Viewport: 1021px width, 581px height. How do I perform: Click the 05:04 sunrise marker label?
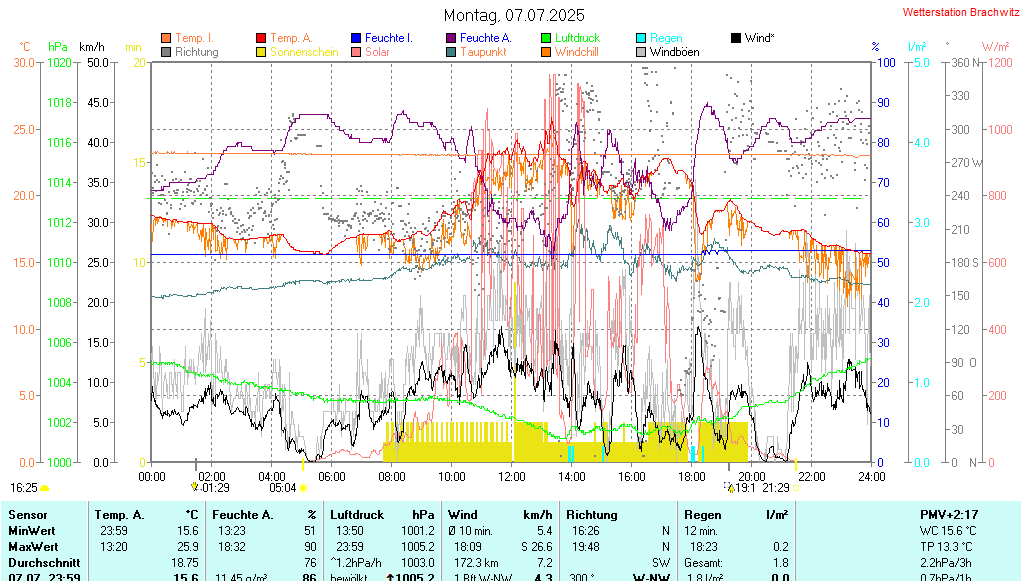click(283, 488)
